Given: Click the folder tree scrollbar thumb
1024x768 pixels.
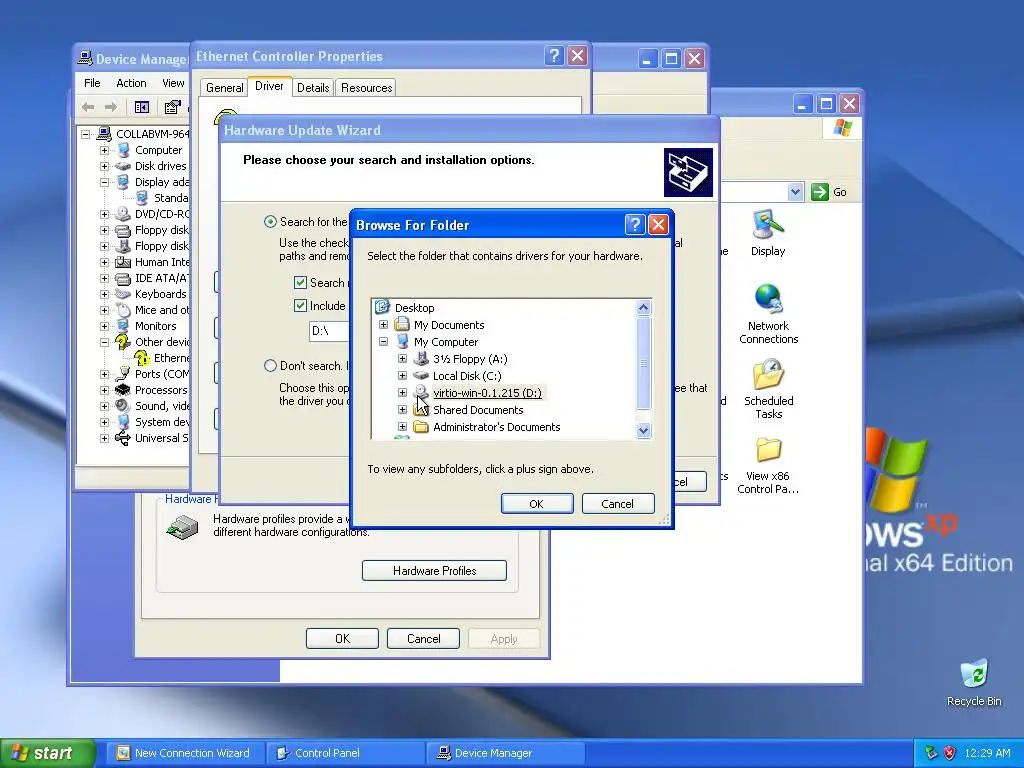Looking at the screenshot, I should pyautogui.click(x=643, y=362).
